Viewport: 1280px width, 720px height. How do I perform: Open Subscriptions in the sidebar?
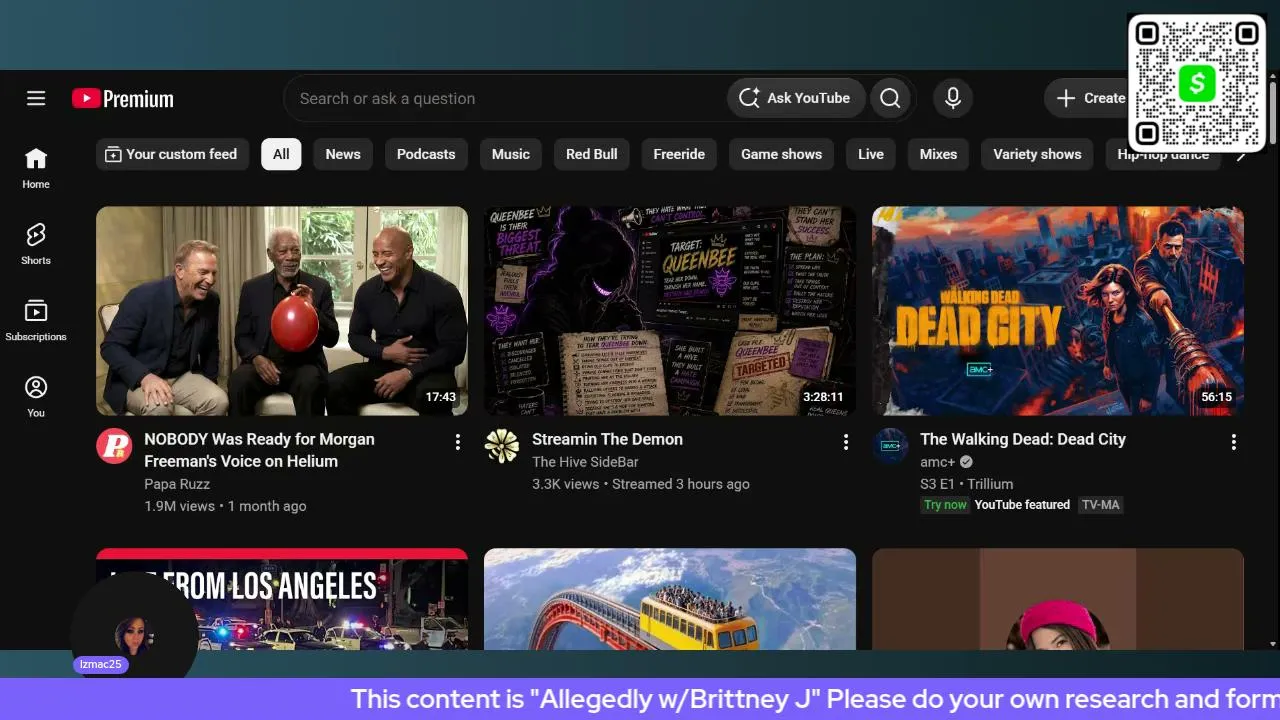(36, 320)
